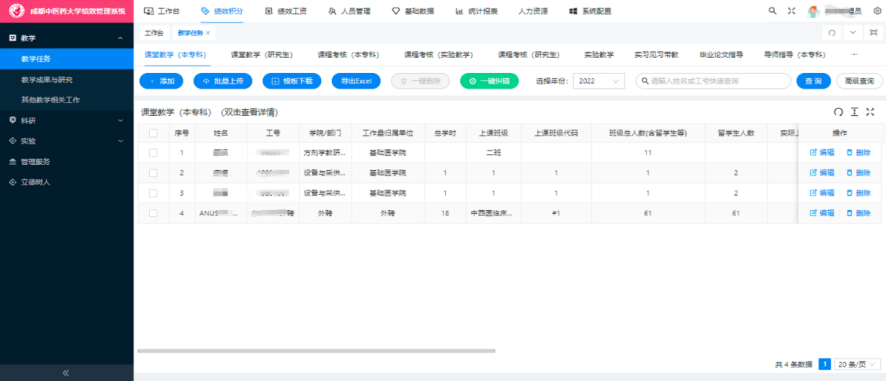
Task: Open the settings gear icon at top right
Action: (877, 11)
